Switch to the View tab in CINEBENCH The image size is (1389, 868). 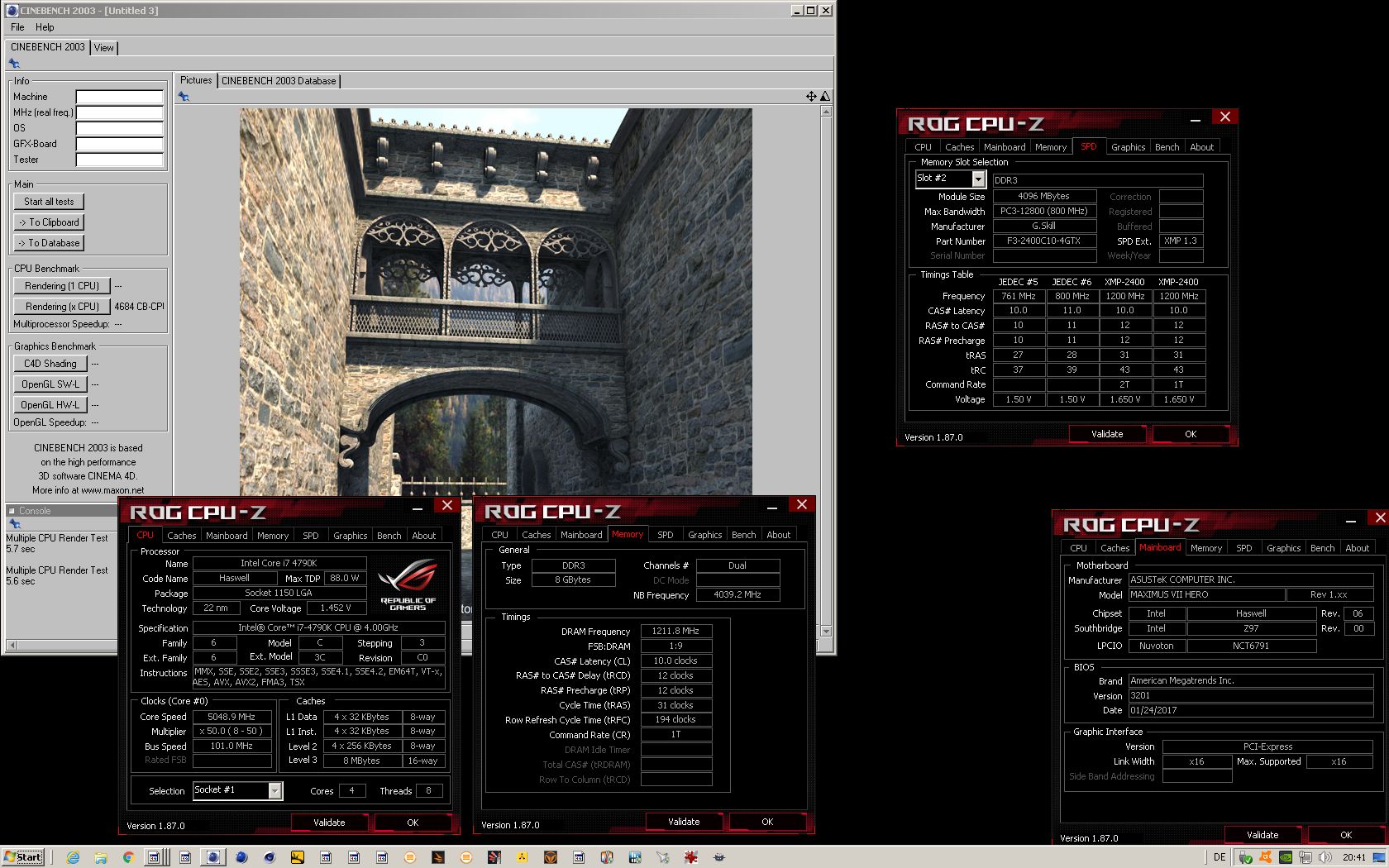click(104, 48)
